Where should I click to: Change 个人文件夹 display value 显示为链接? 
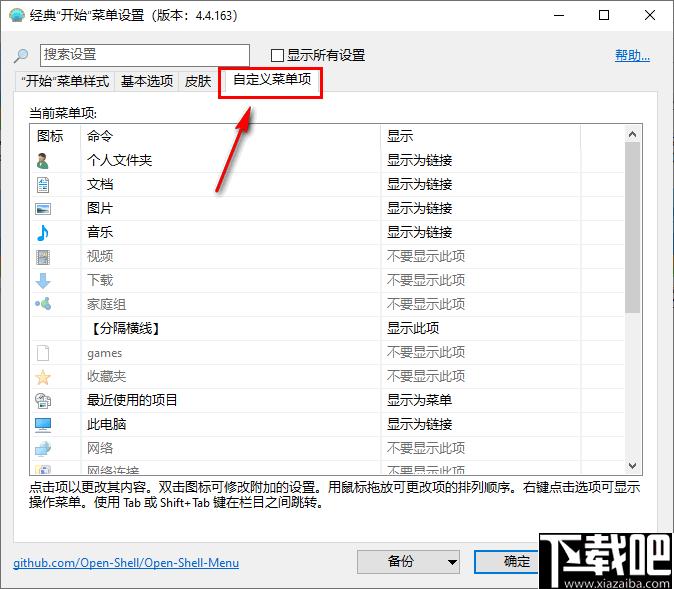[420, 161]
